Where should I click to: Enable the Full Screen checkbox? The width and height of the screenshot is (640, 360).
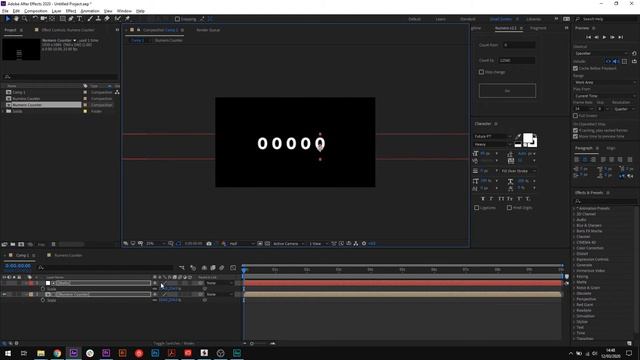576,116
